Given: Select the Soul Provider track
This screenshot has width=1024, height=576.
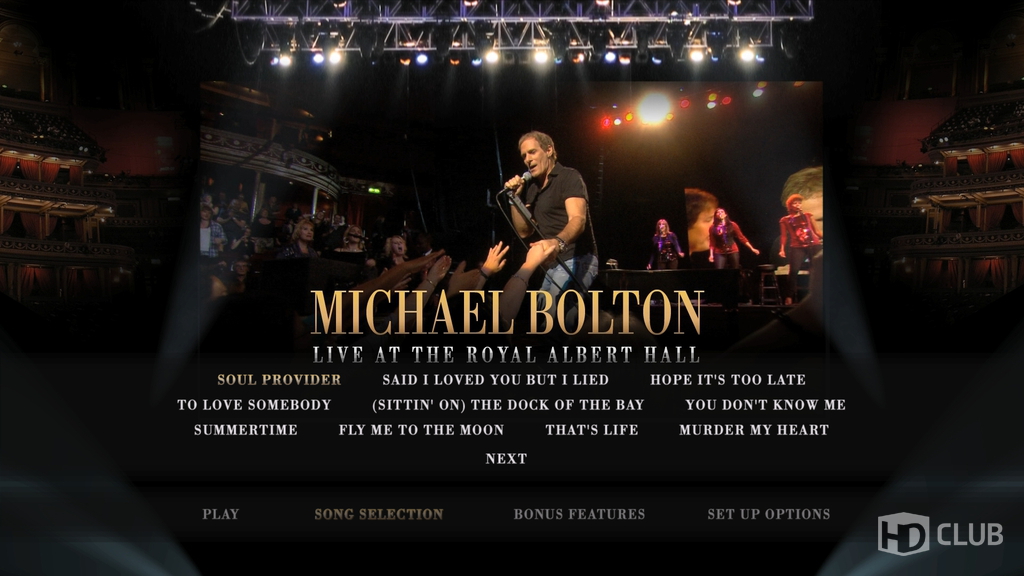Looking at the screenshot, I should [279, 379].
